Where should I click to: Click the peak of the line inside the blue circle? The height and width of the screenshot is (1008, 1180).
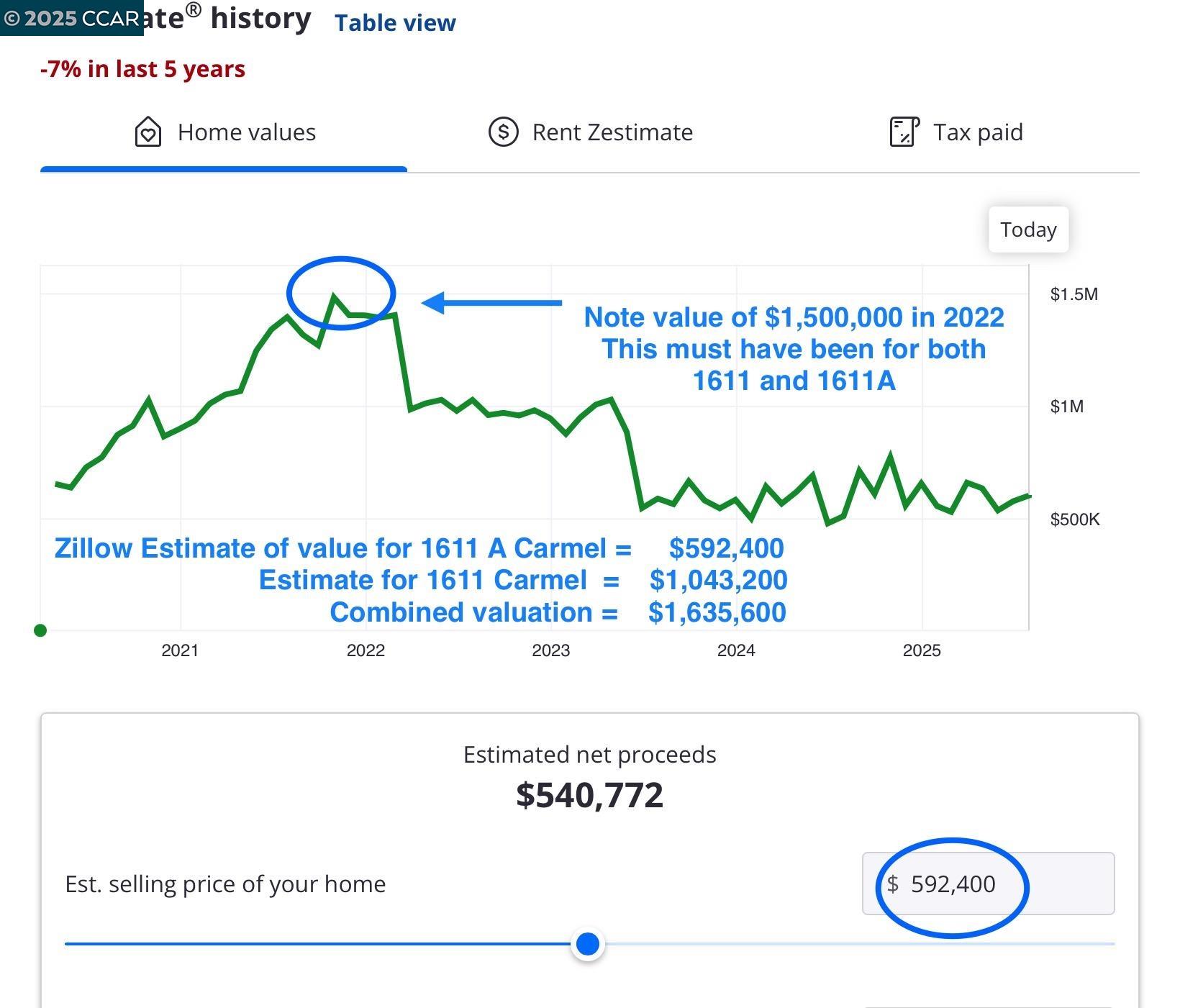[333, 296]
